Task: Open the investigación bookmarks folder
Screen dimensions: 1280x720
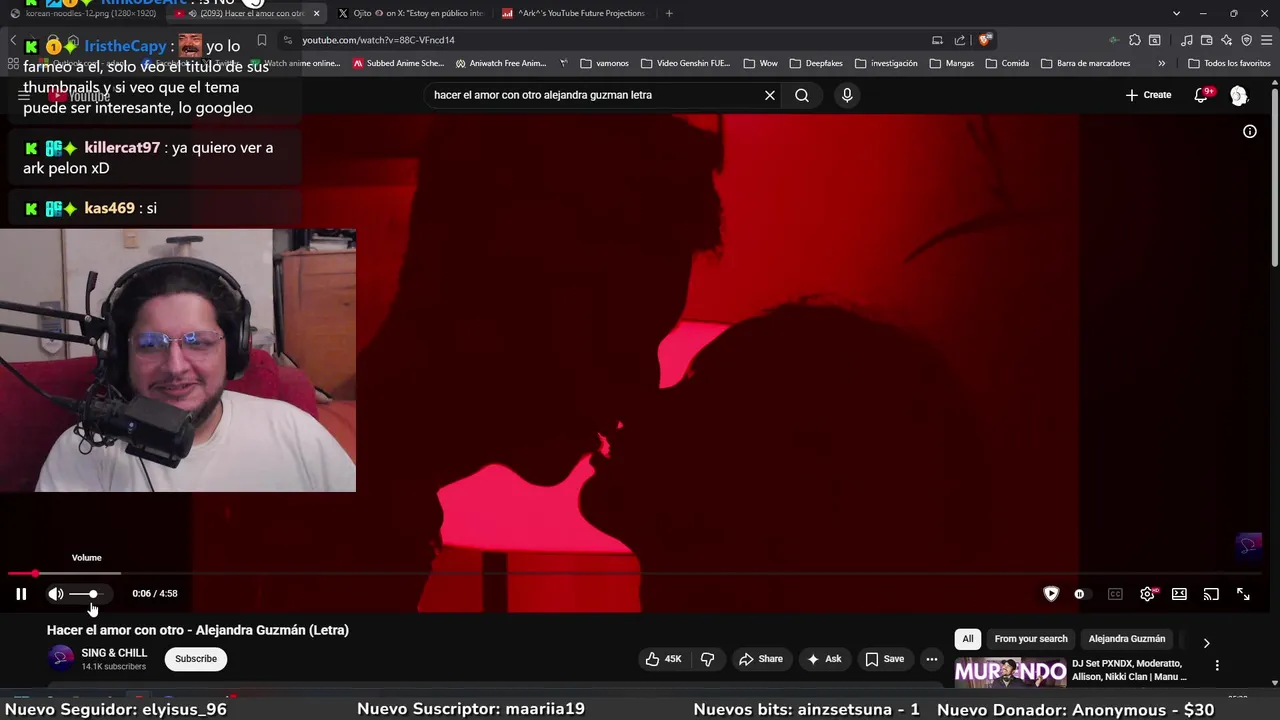Action: point(886,63)
